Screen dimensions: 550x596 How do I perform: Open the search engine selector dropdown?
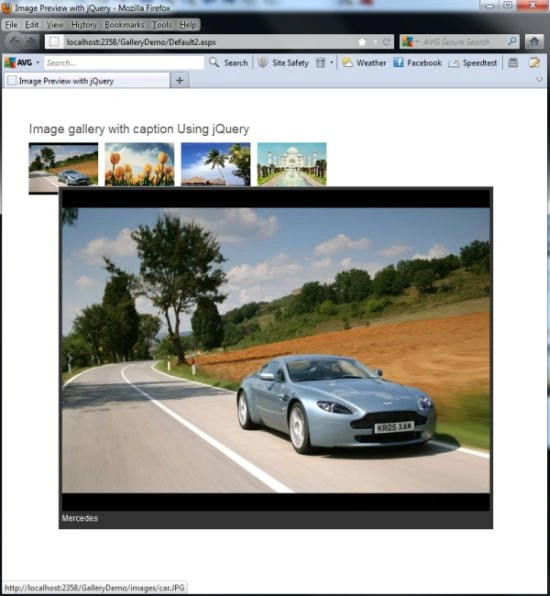click(411, 42)
